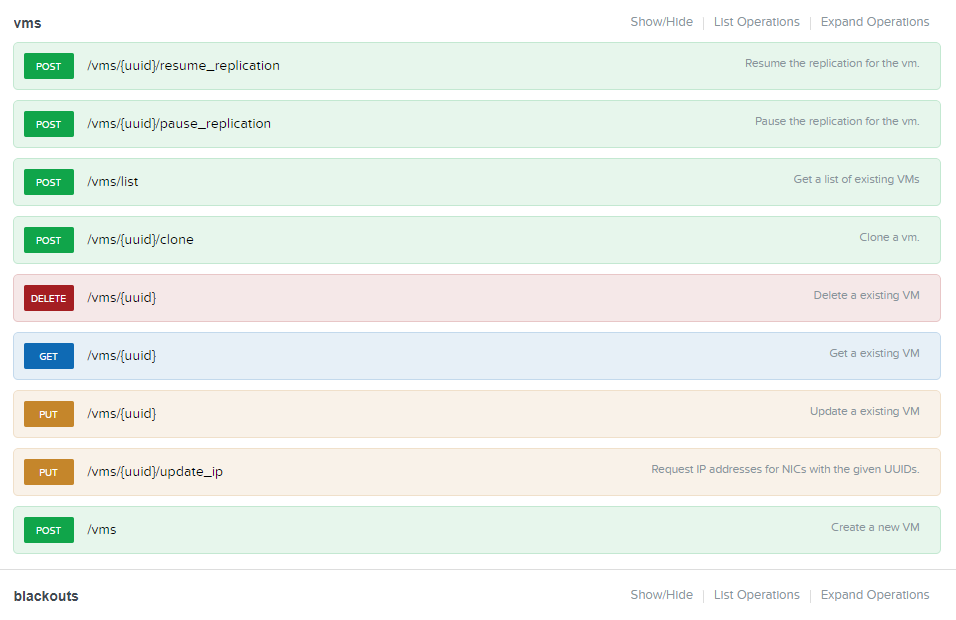This screenshot has height=620, width=956.
Task: Click 'Request IP addresses for NICs' description
Action: (785, 469)
